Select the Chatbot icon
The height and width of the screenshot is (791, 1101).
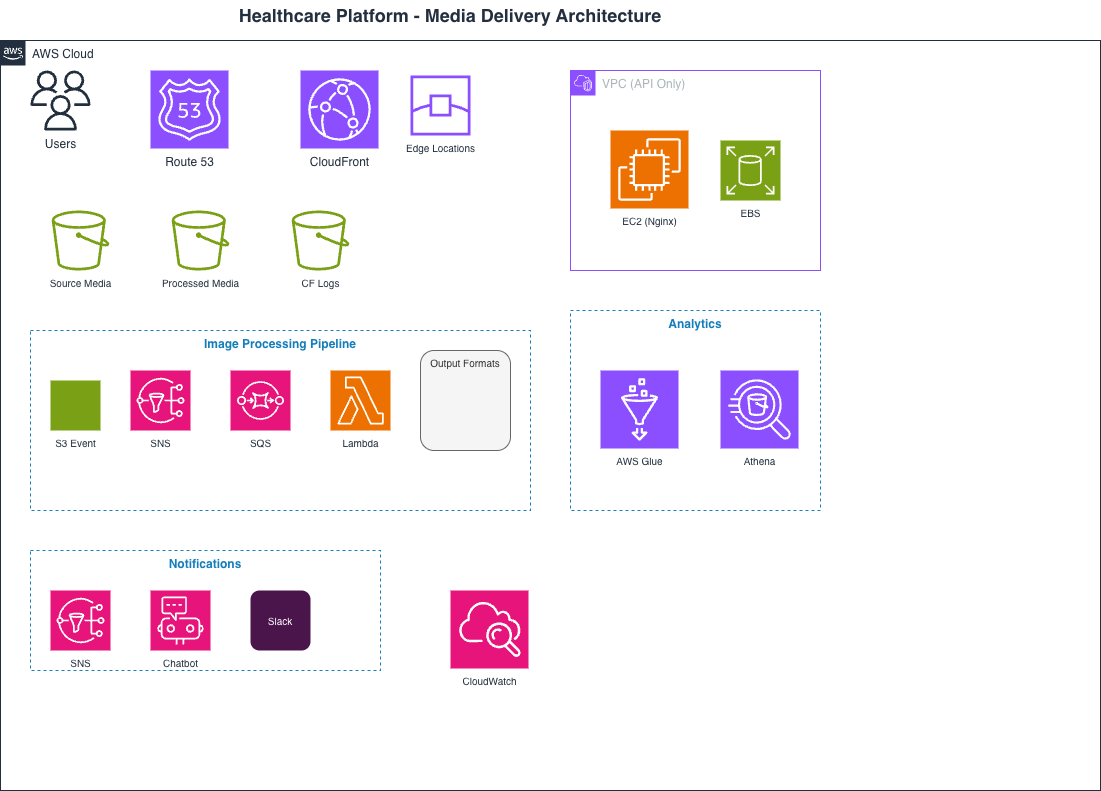180,620
